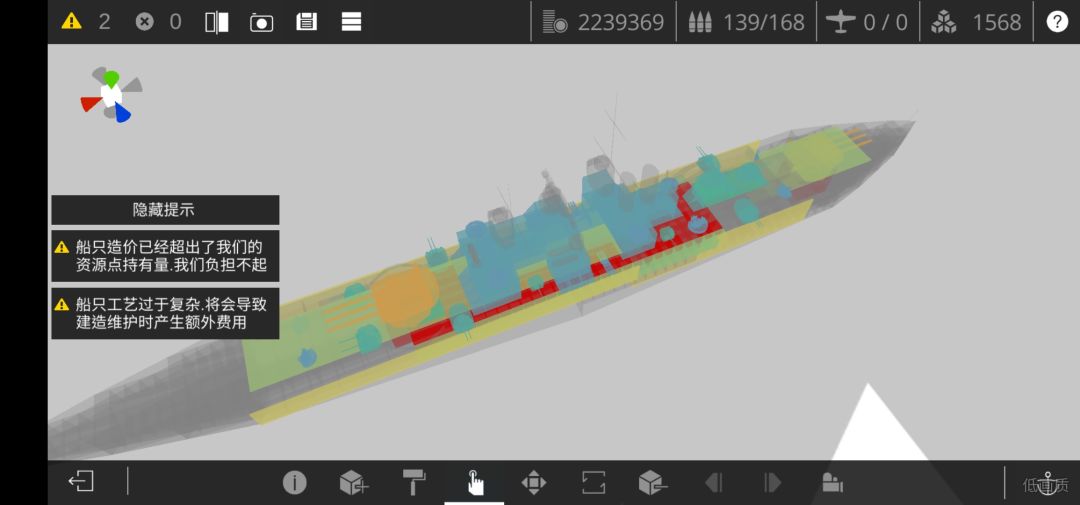Click the green axis on orientation gizmo

111,78
